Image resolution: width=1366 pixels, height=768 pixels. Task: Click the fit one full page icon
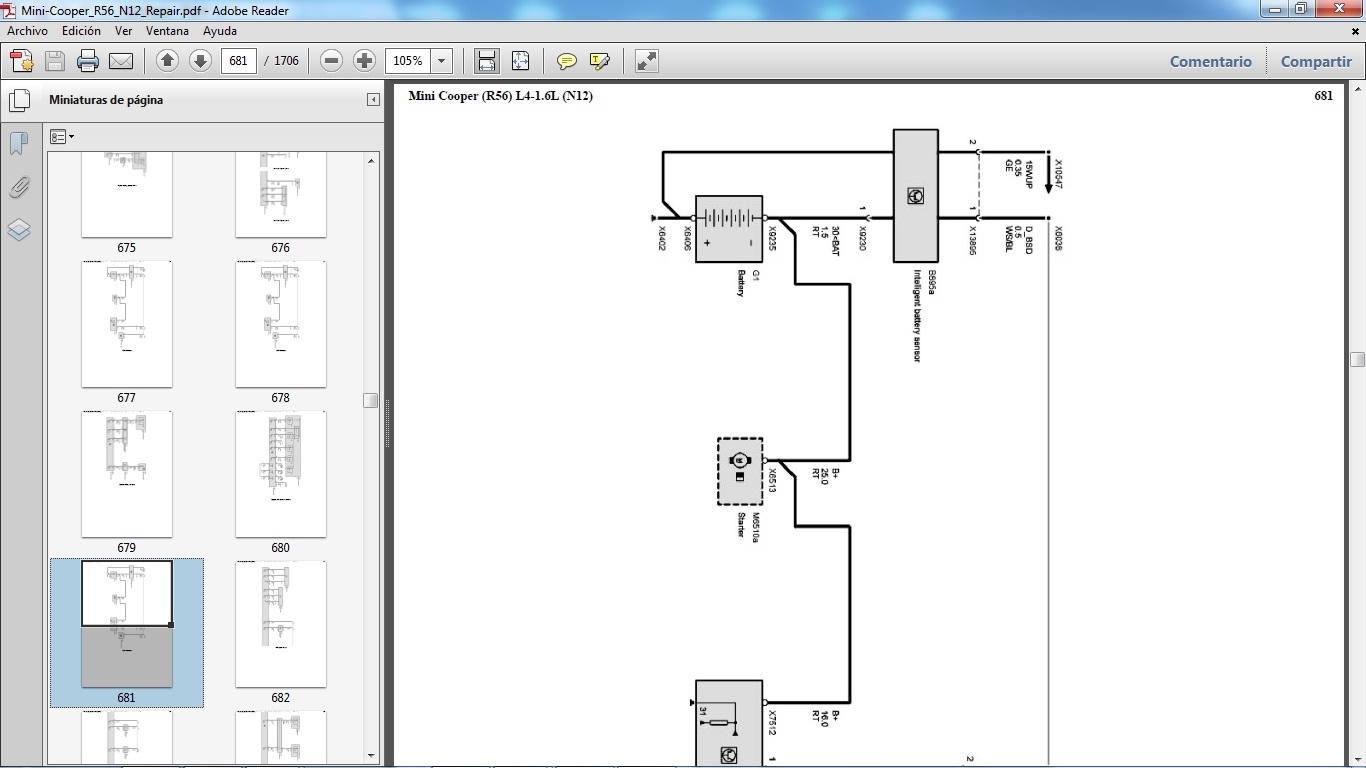[520, 61]
